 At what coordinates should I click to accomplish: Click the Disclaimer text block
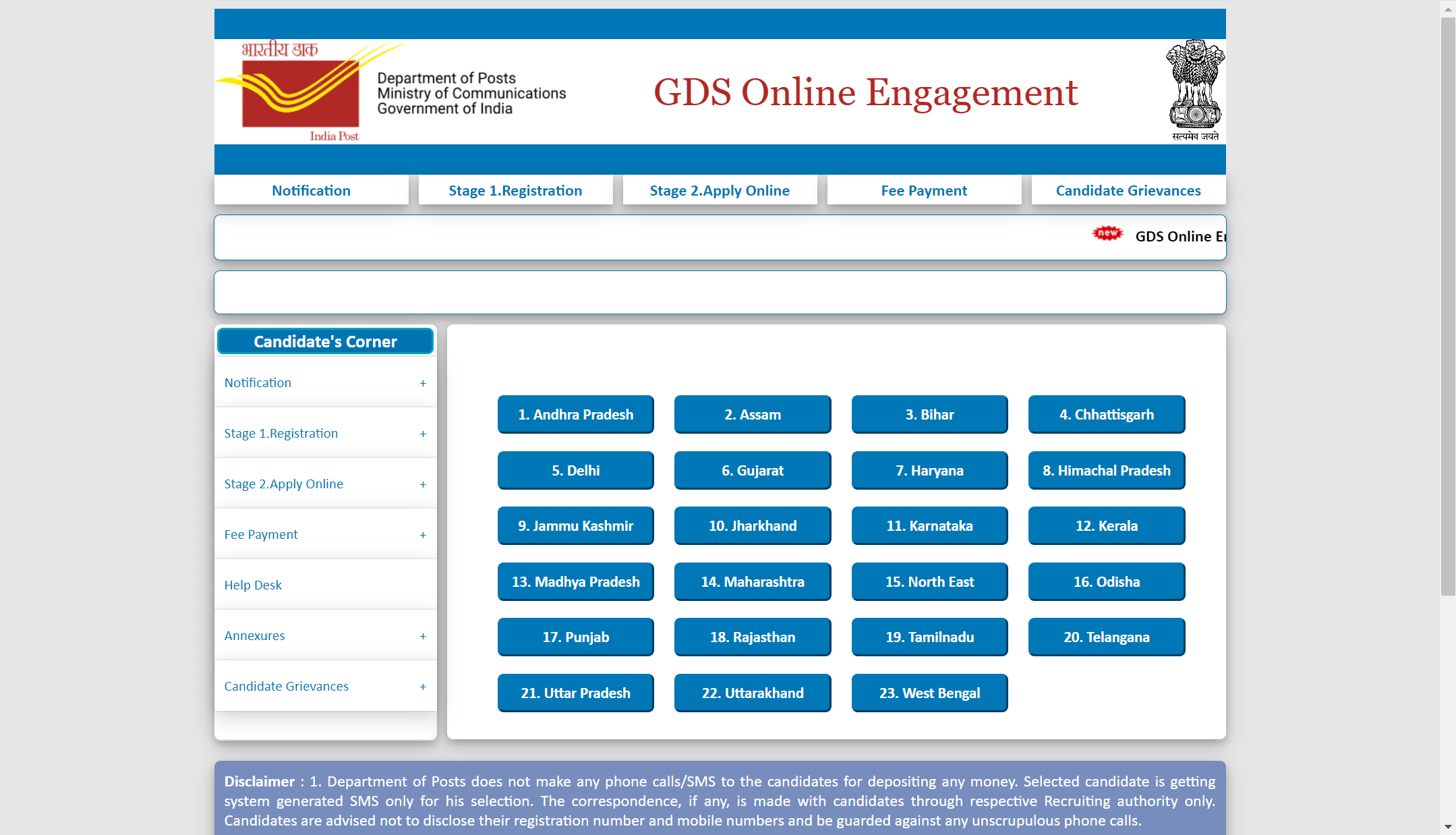tap(720, 801)
